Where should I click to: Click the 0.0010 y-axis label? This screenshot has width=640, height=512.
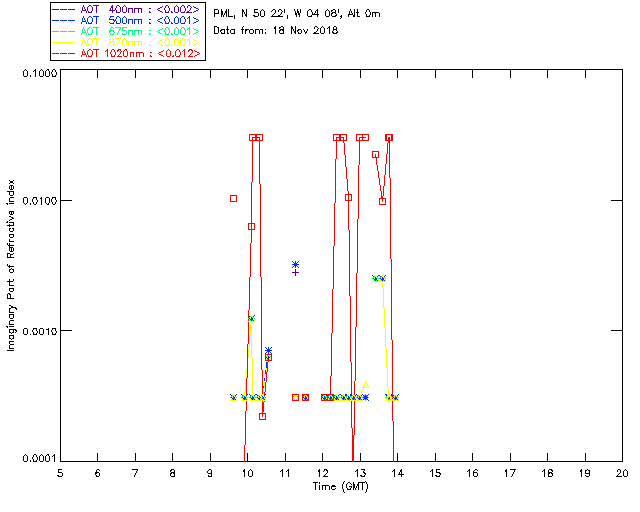point(39,331)
